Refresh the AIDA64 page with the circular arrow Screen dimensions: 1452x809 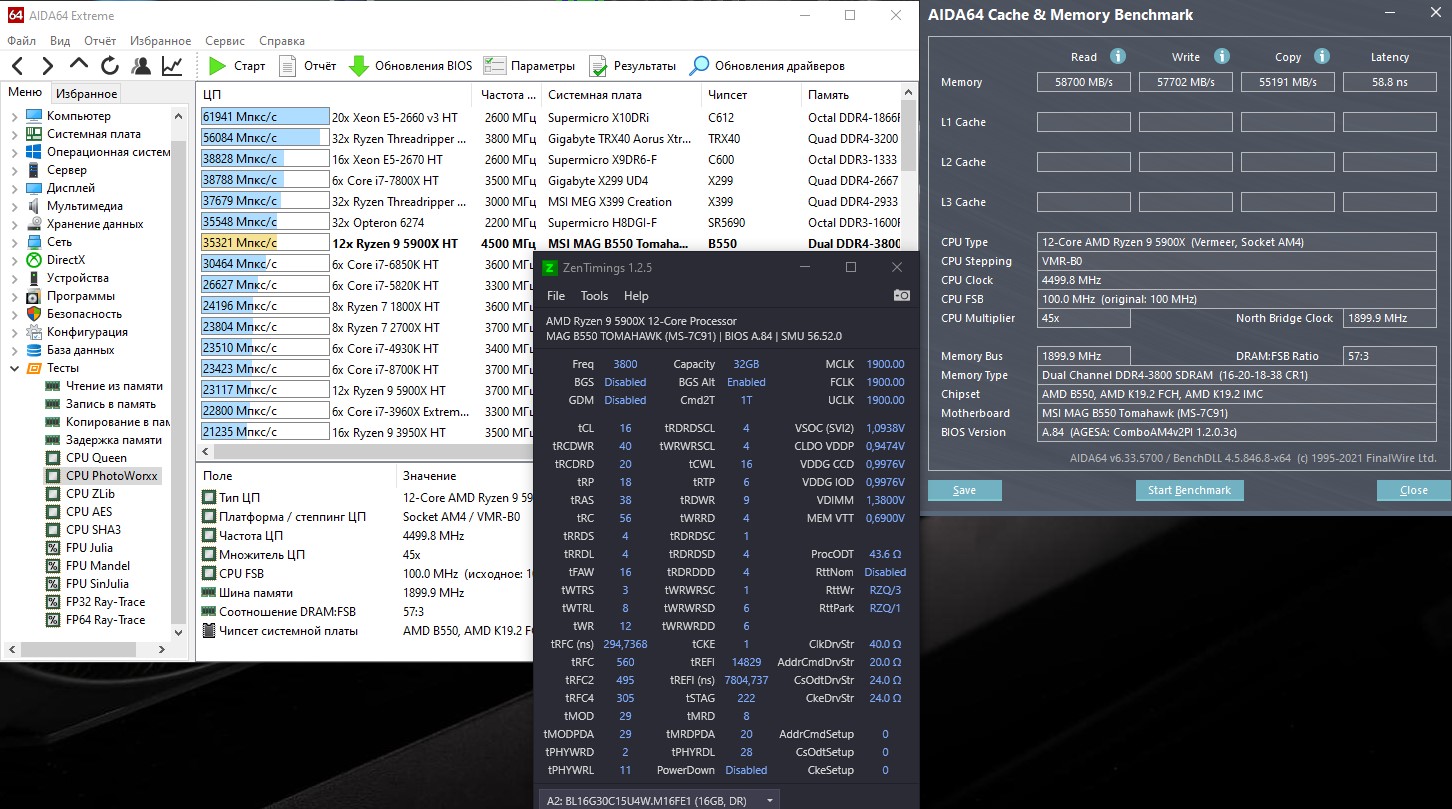tap(109, 66)
